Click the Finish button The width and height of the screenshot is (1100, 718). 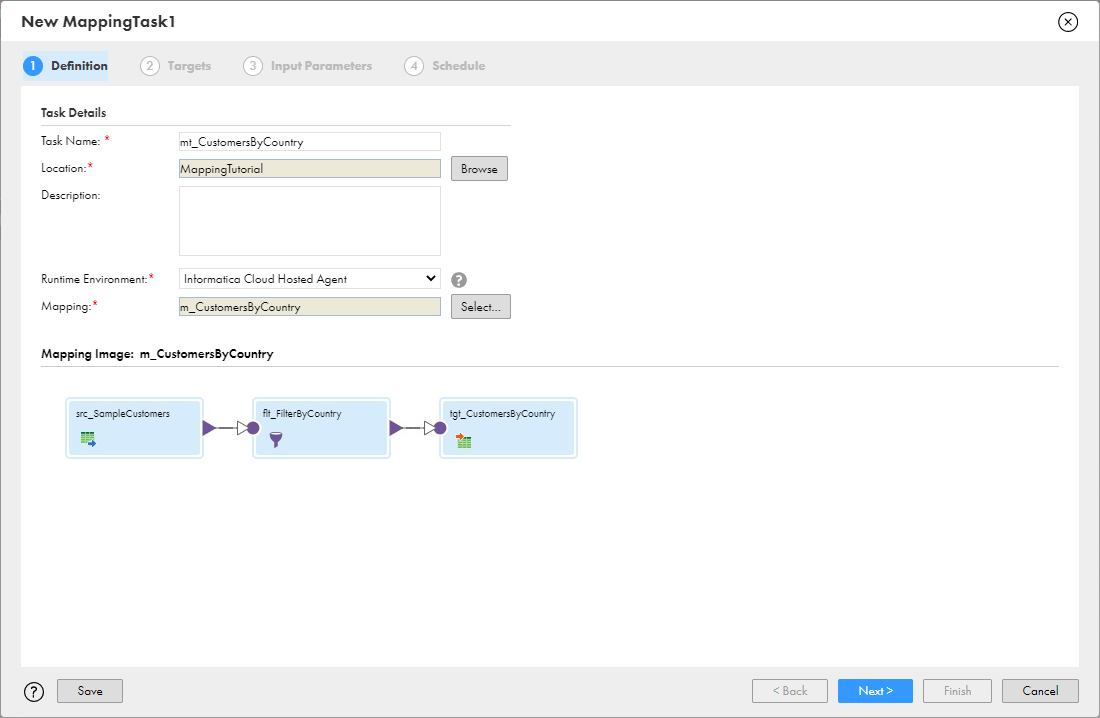click(x=958, y=691)
